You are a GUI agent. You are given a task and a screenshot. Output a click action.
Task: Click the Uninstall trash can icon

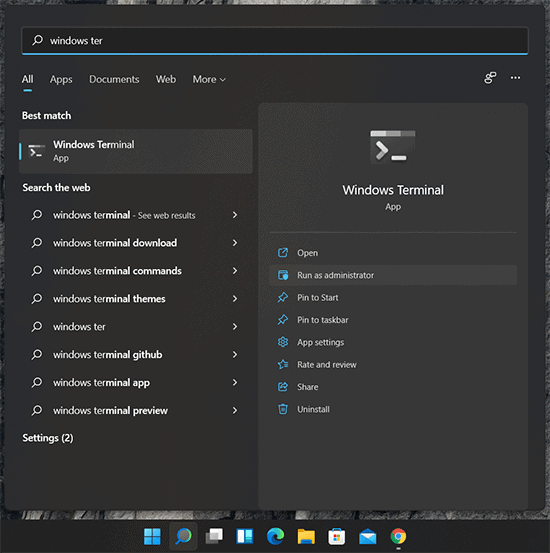[x=283, y=409]
